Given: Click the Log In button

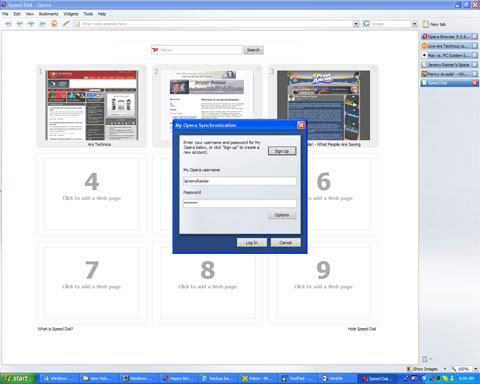Looking at the screenshot, I should (x=252, y=243).
